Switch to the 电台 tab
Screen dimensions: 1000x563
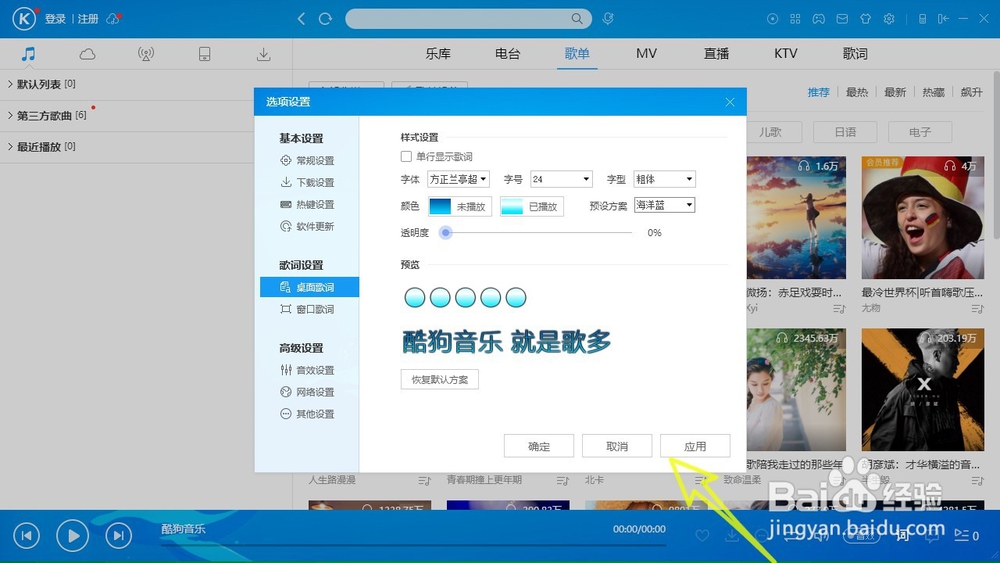click(508, 54)
